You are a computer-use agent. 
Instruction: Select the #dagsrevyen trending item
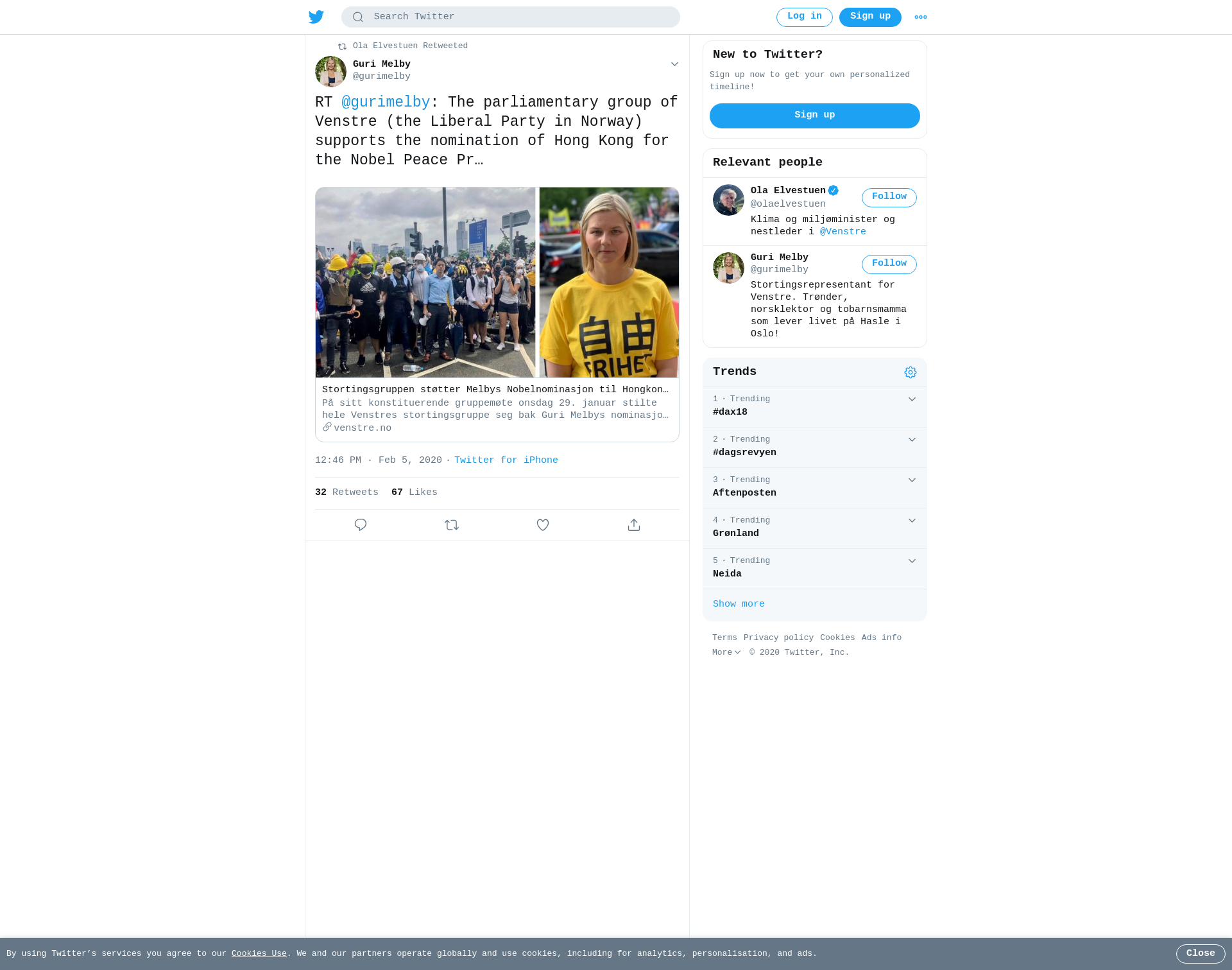(x=815, y=447)
